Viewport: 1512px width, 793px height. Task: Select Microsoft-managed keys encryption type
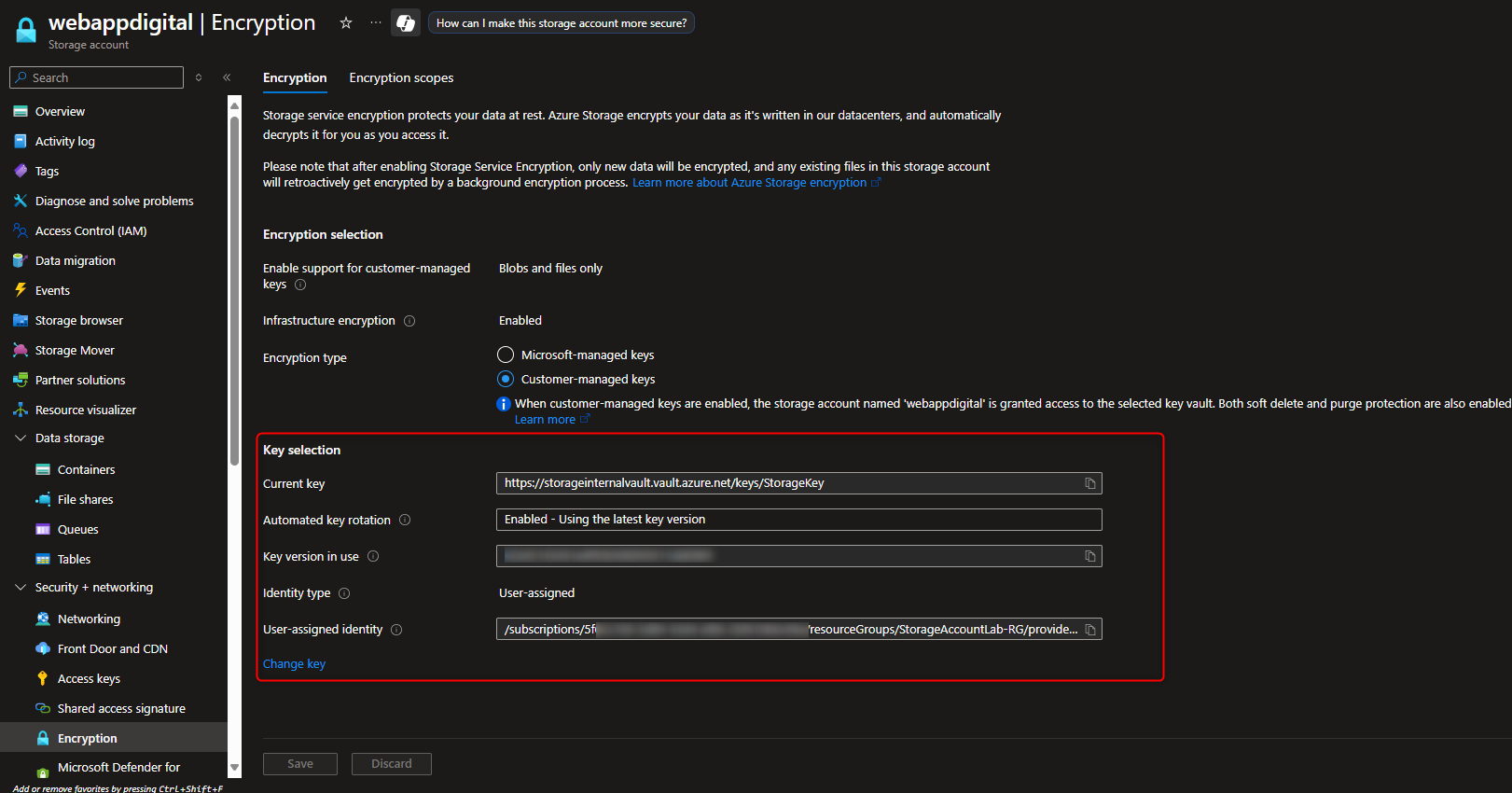[x=506, y=355]
